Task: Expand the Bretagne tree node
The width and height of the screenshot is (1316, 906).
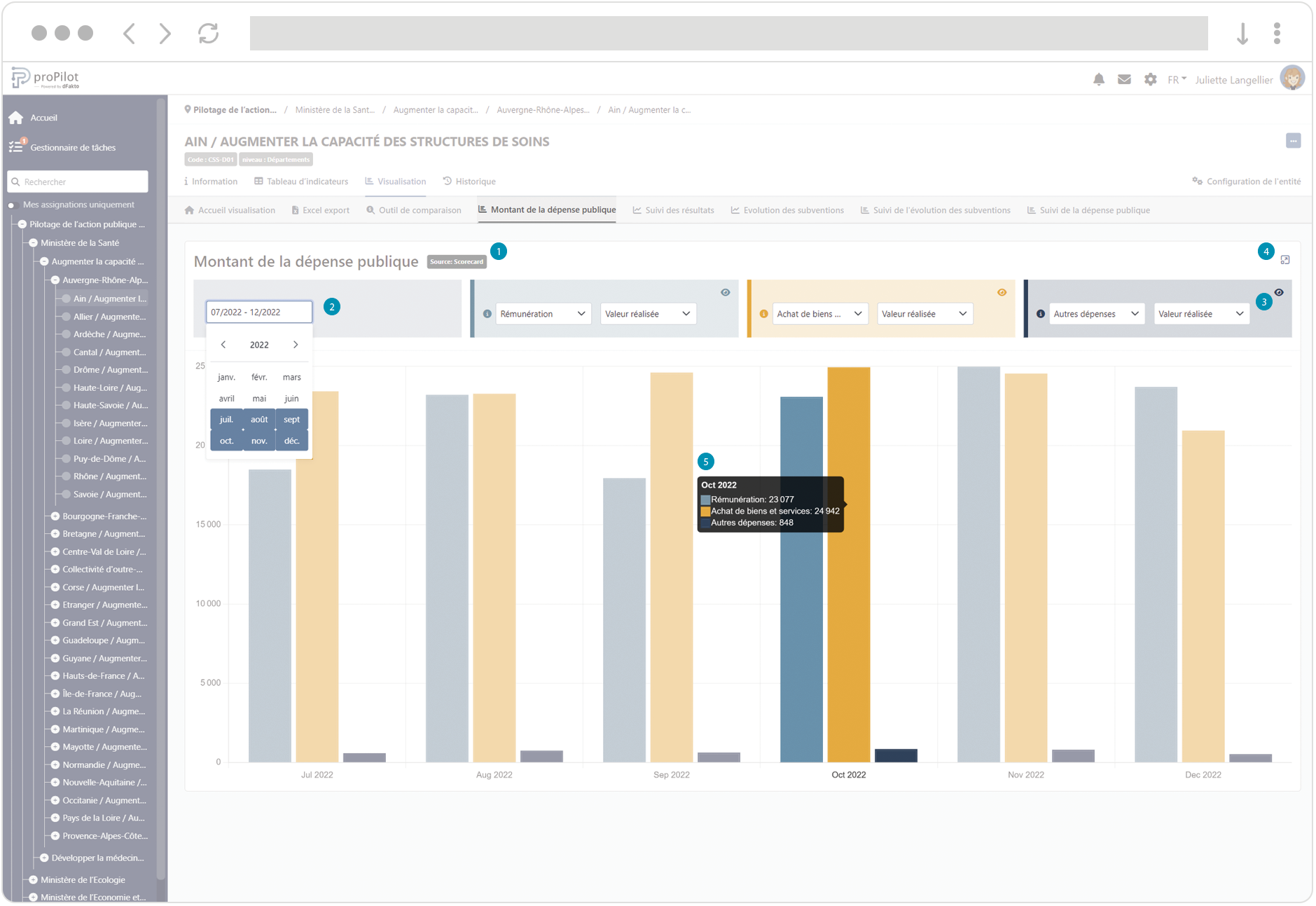Action: point(55,534)
